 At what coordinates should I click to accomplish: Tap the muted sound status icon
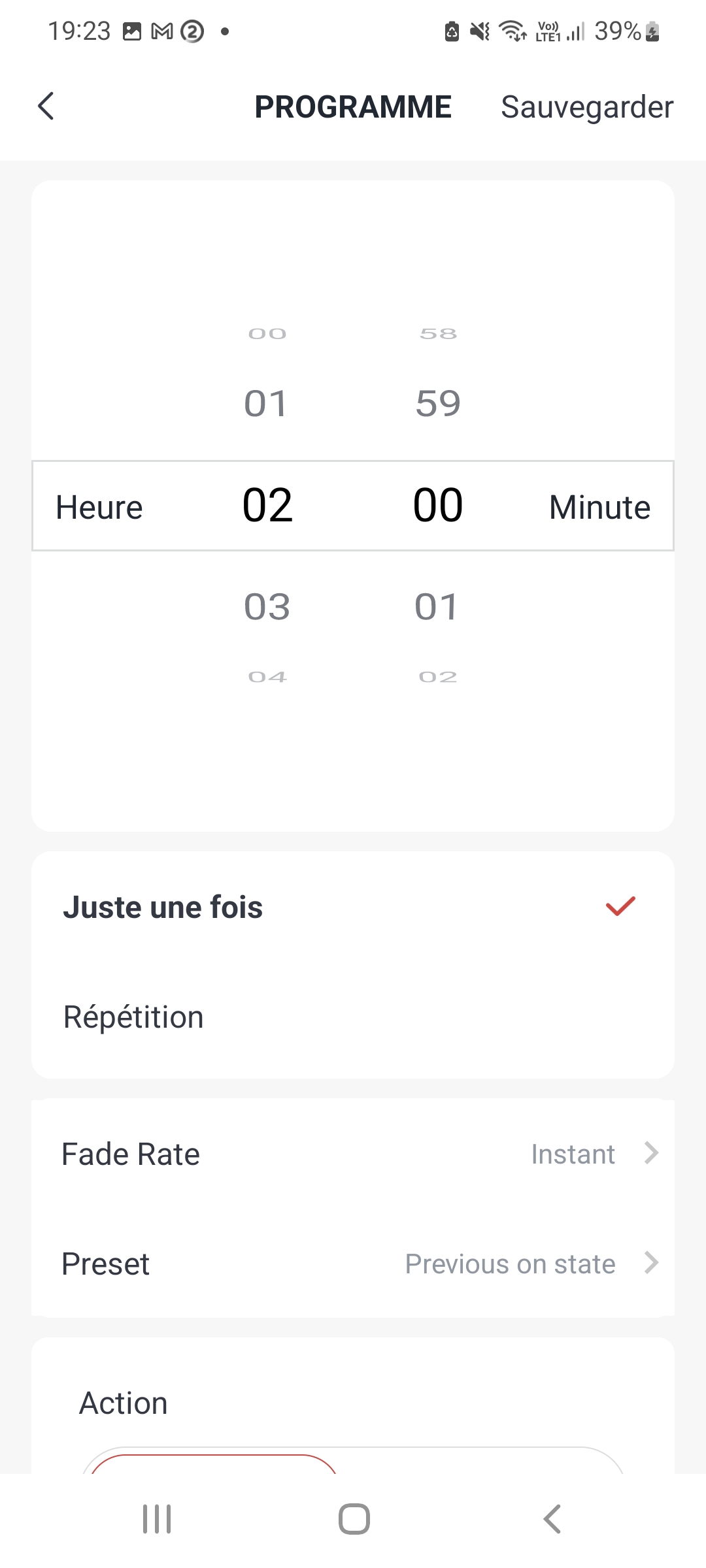(480, 31)
